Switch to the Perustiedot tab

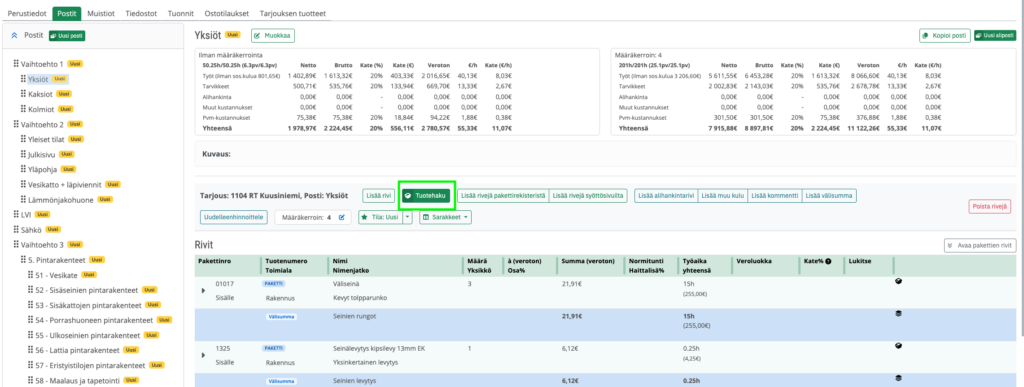tap(27, 13)
